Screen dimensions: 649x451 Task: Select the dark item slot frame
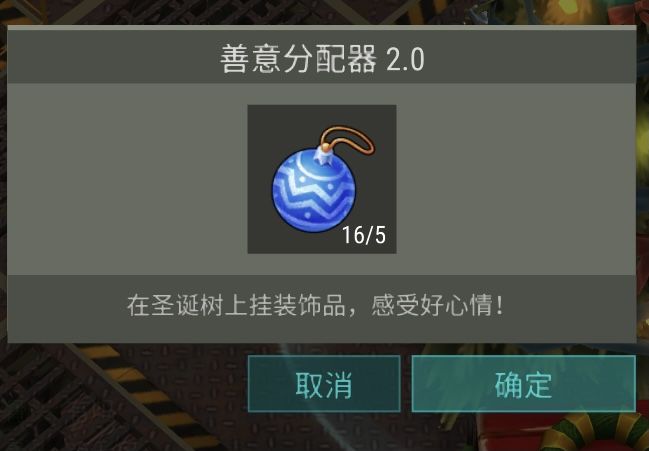322,179
